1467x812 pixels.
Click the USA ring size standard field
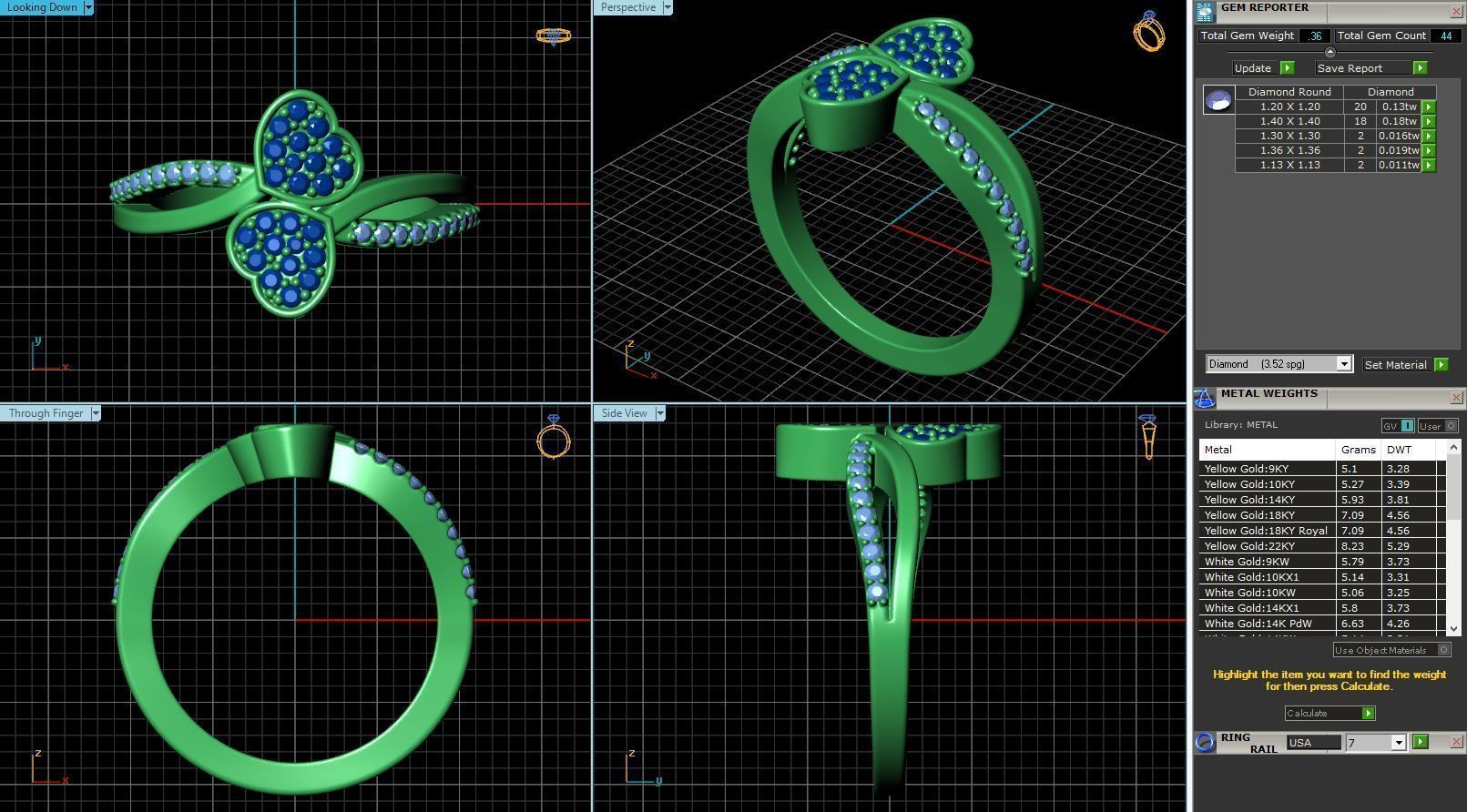(x=1313, y=743)
